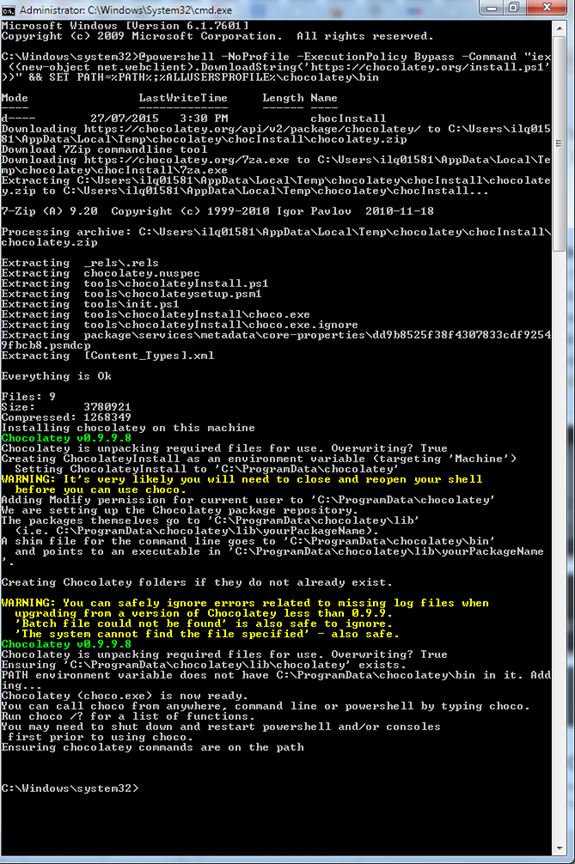575x864 pixels.
Task: Click the window title 'Administrator: C:\Windows\System32\cmd.exe'
Action: click(126, 10)
